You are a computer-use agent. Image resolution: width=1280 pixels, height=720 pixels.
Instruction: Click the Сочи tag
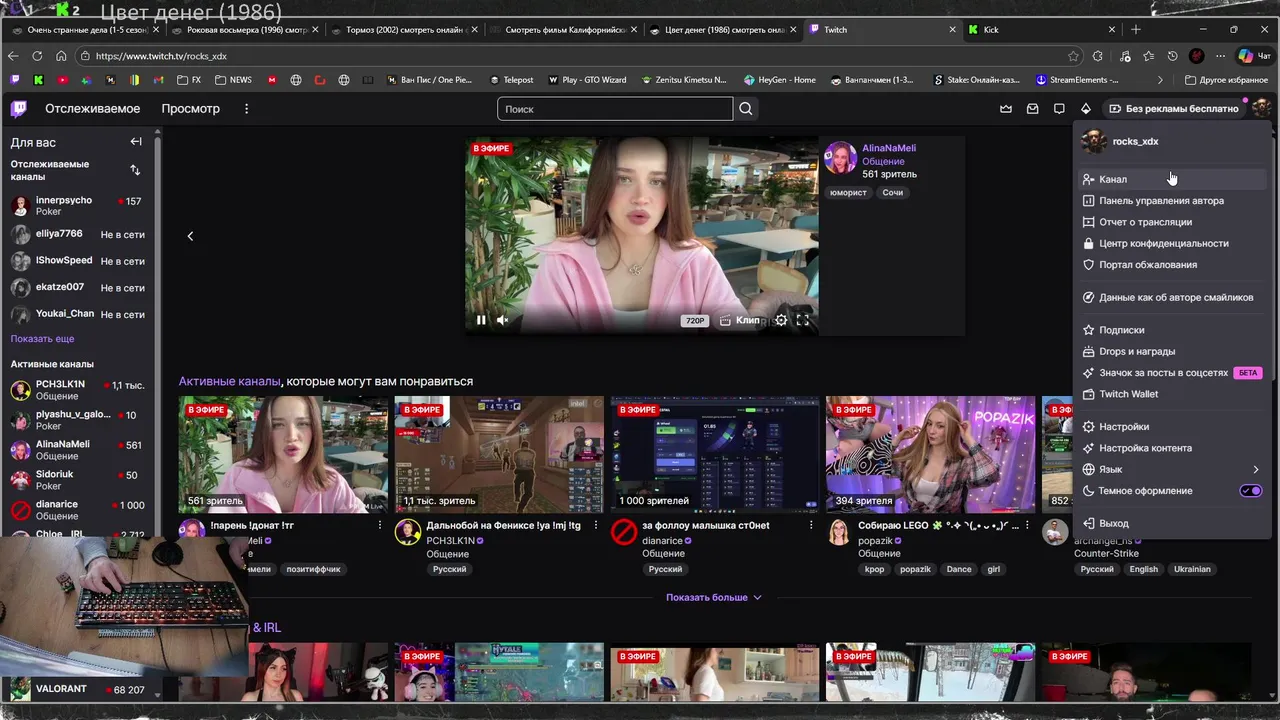pyautogui.click(x=893, y=192)
